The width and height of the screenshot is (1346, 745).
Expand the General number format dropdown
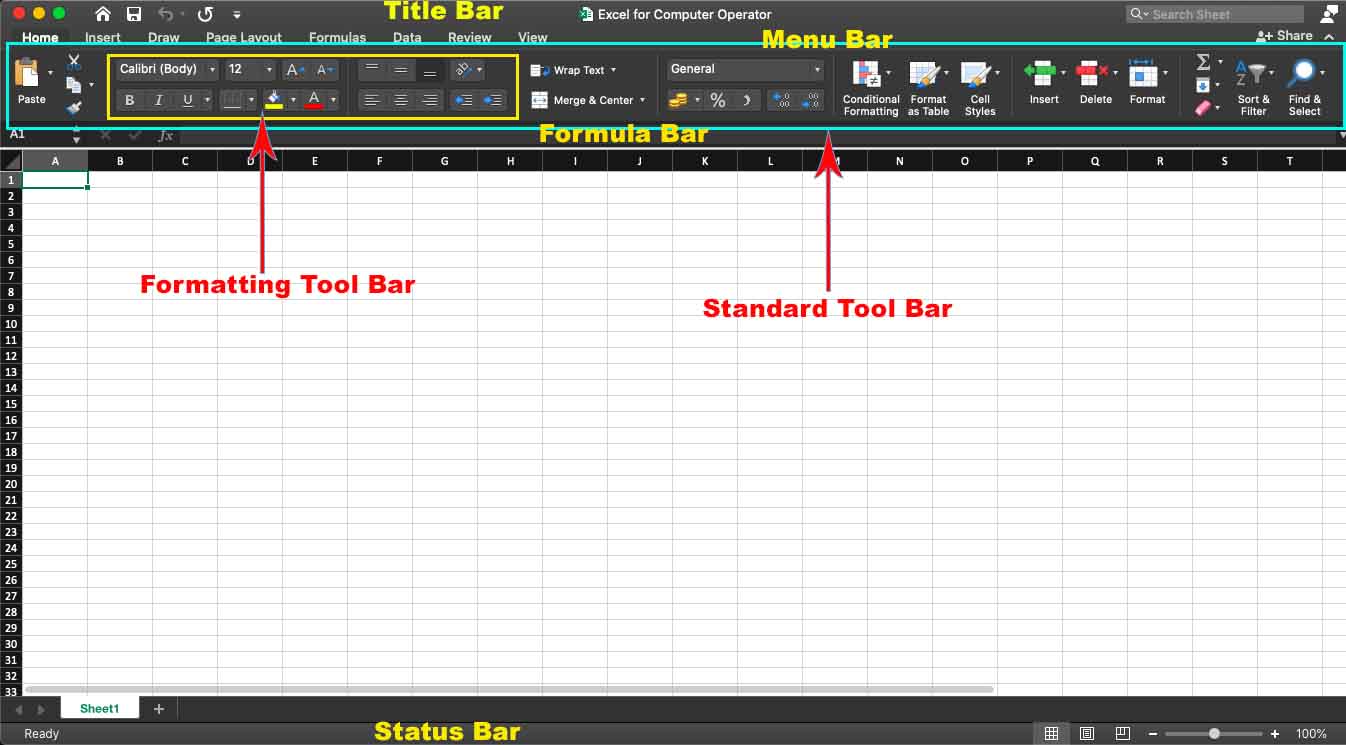(x=745, y=69)
